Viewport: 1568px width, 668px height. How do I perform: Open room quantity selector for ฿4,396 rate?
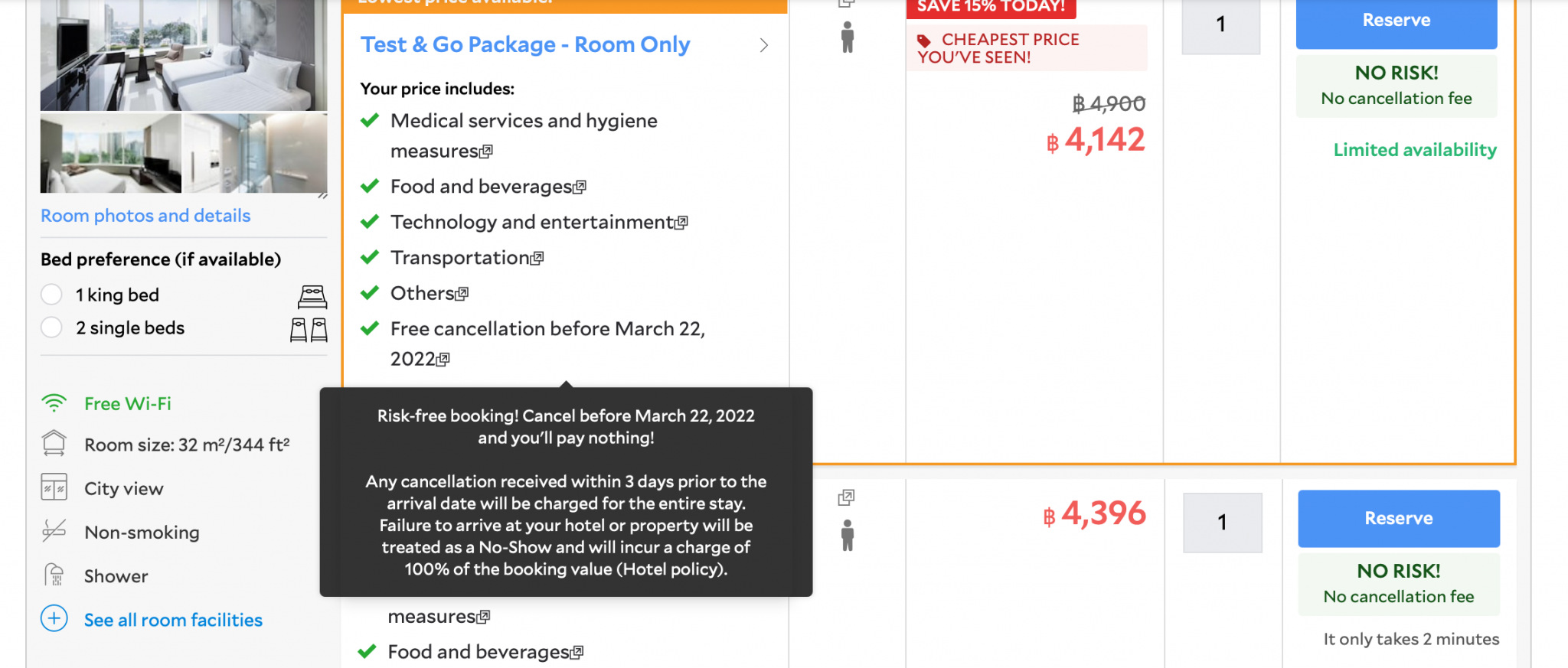coord(1223,523)
